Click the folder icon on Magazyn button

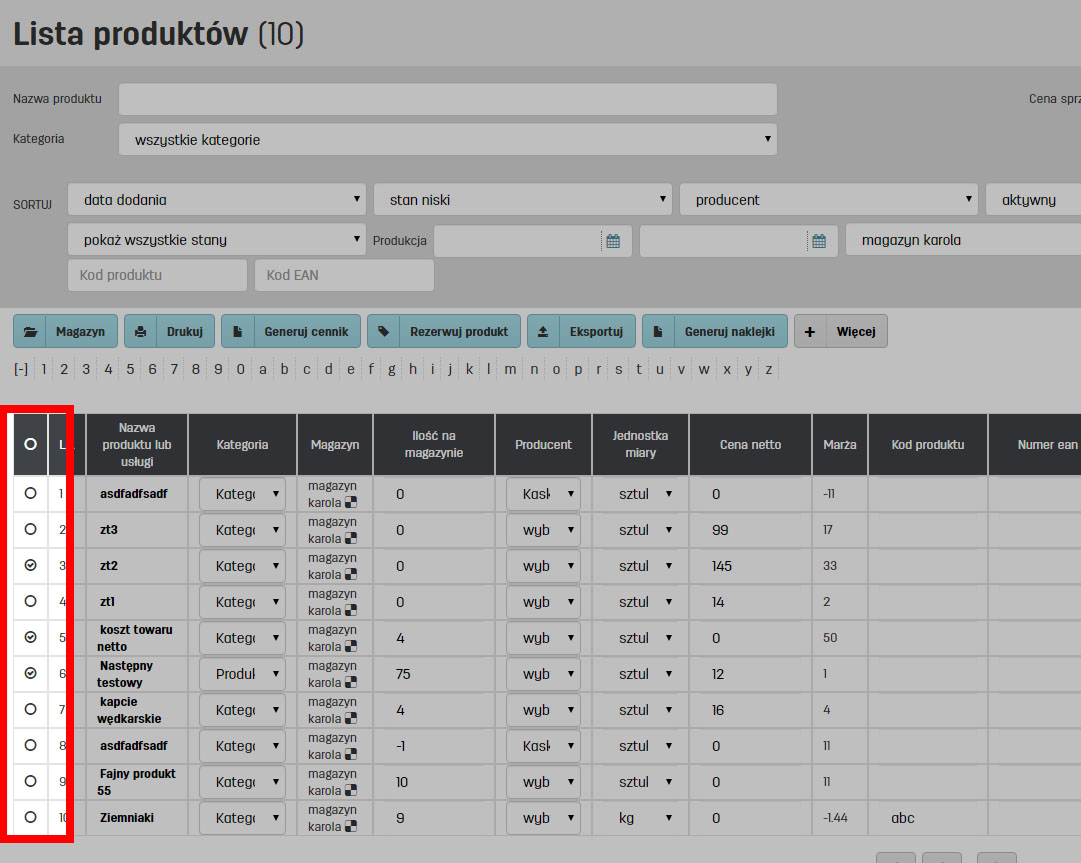31,331
